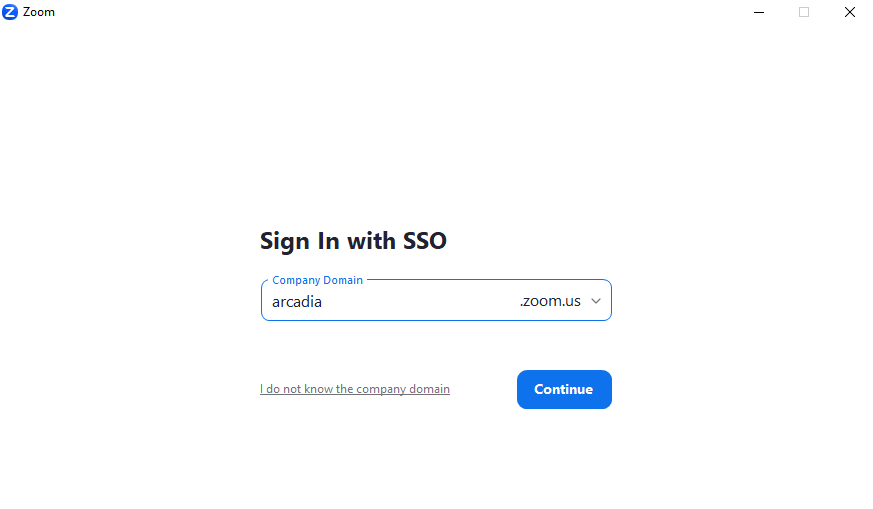Click the X icon at the window corner
Screen dimensions: 873x509
[x=850, y=12]
